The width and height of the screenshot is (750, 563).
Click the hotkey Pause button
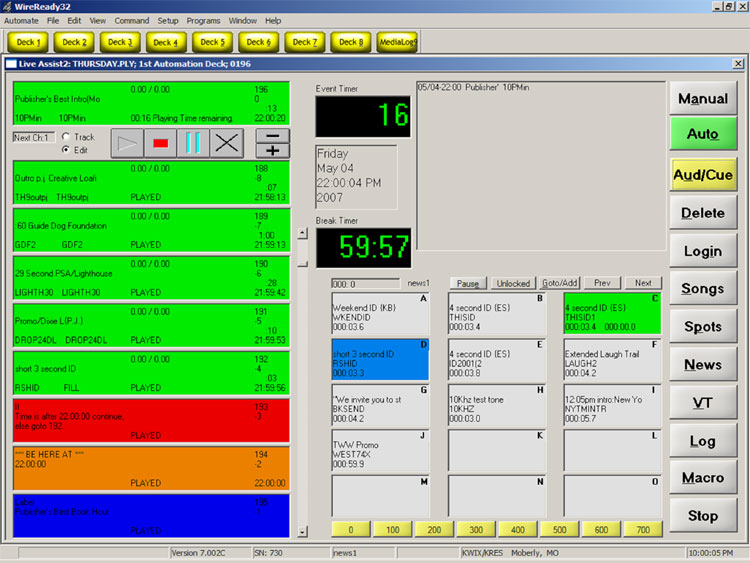[x=468, y=283]
